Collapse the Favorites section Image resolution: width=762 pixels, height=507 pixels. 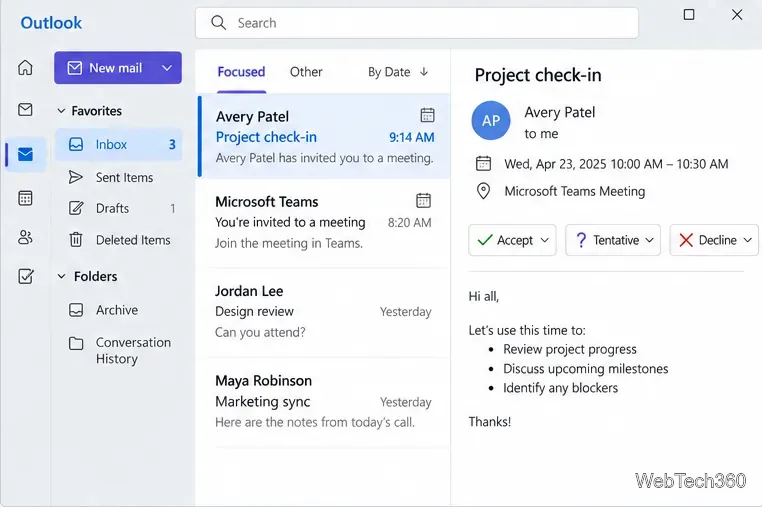click(x=61, y=111)
